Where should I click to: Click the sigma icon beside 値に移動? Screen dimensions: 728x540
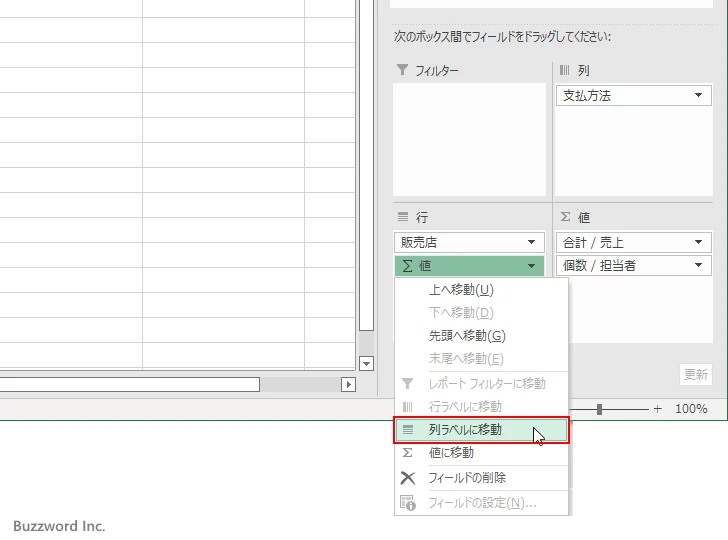(408, 453)
